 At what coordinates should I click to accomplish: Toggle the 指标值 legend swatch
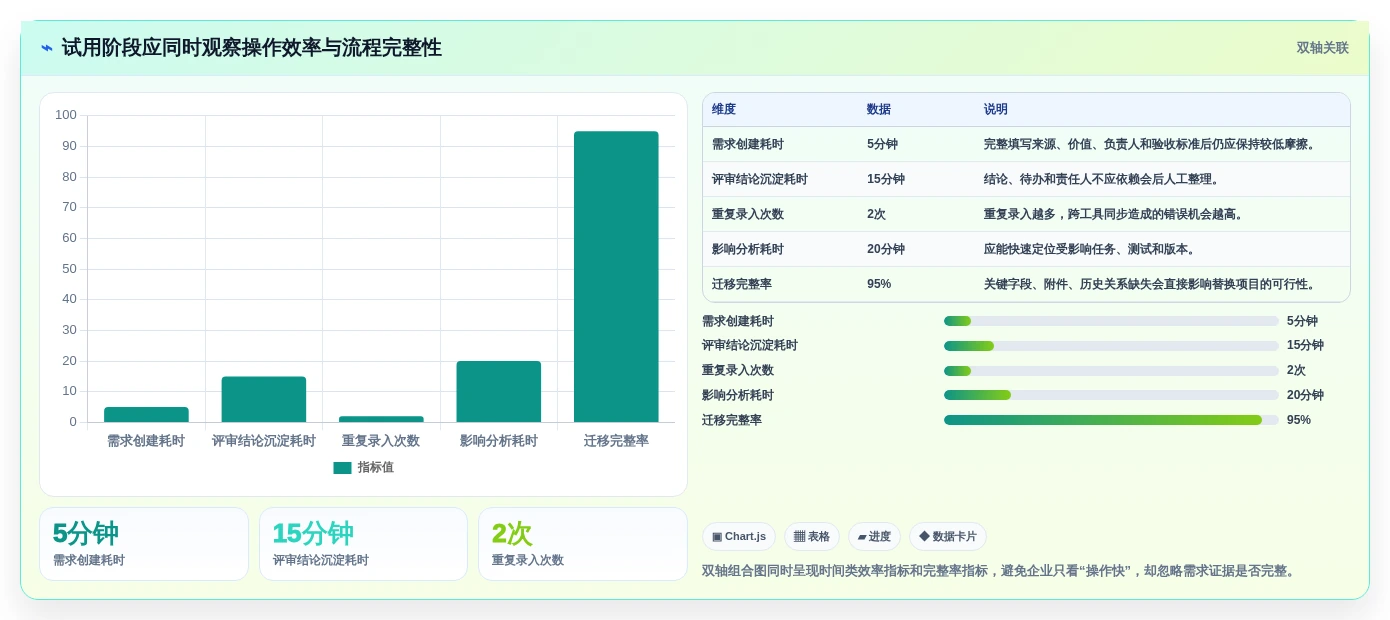point(342,467)
